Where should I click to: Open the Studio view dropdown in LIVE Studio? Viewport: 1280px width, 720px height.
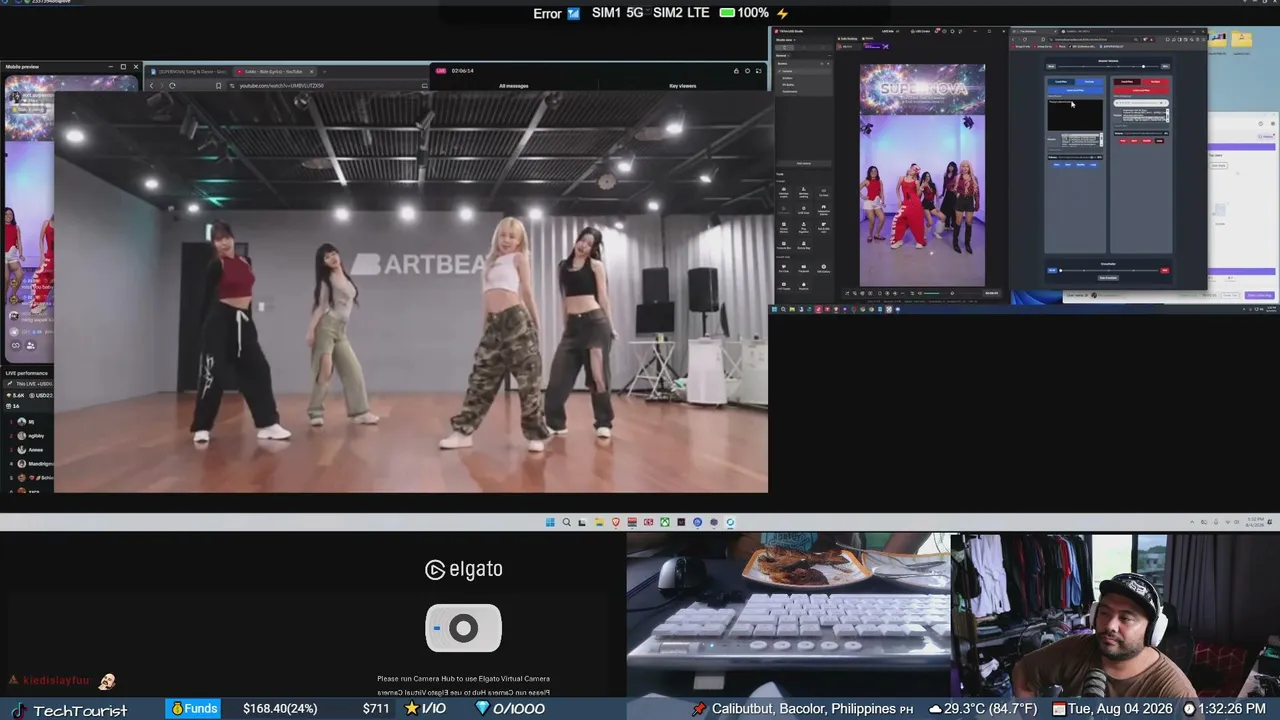point(784,40)
